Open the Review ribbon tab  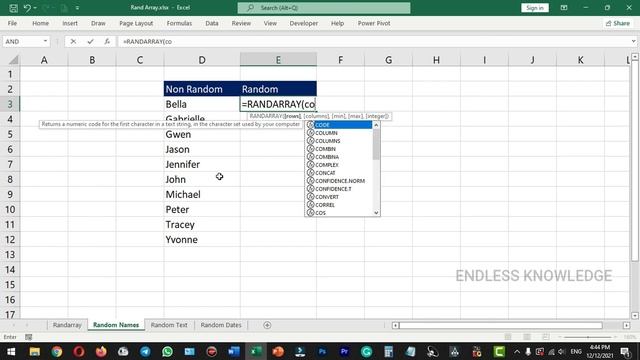(x=241, y=23)
